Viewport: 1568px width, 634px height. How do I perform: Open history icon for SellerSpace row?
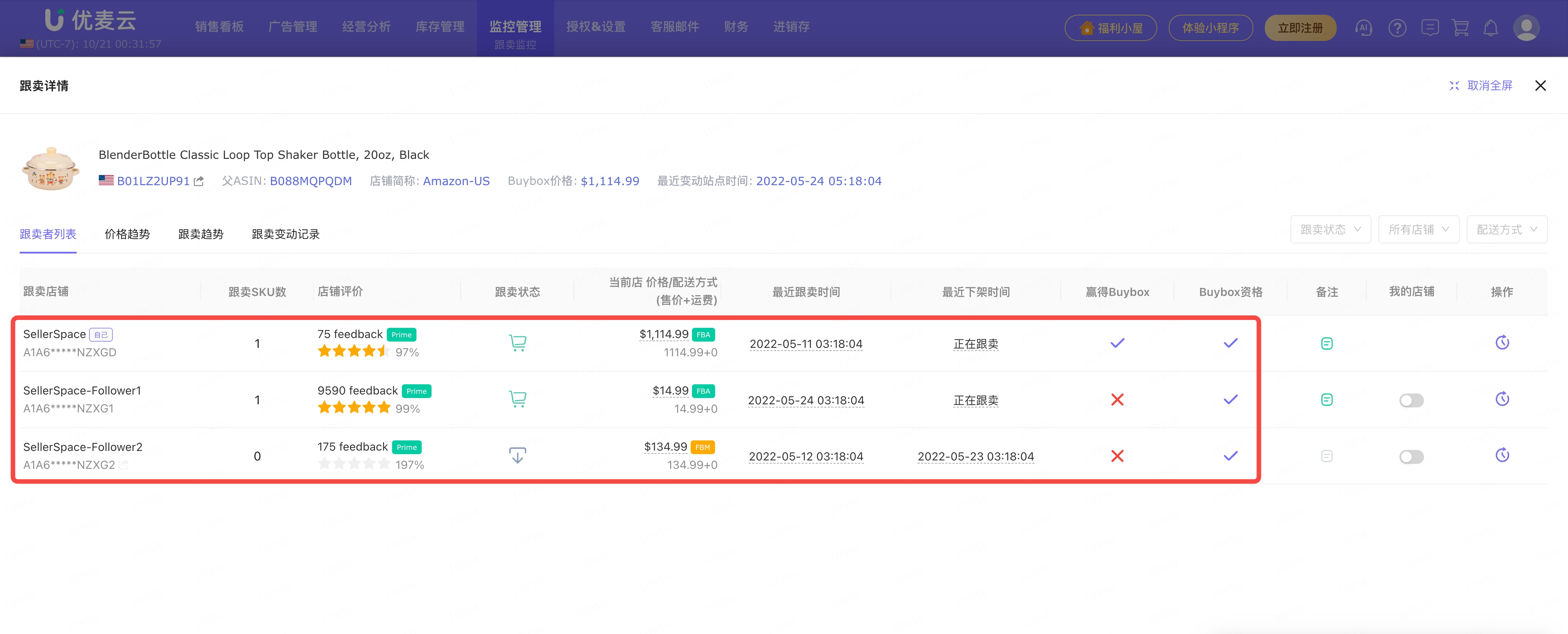[x=1502, y=343]
